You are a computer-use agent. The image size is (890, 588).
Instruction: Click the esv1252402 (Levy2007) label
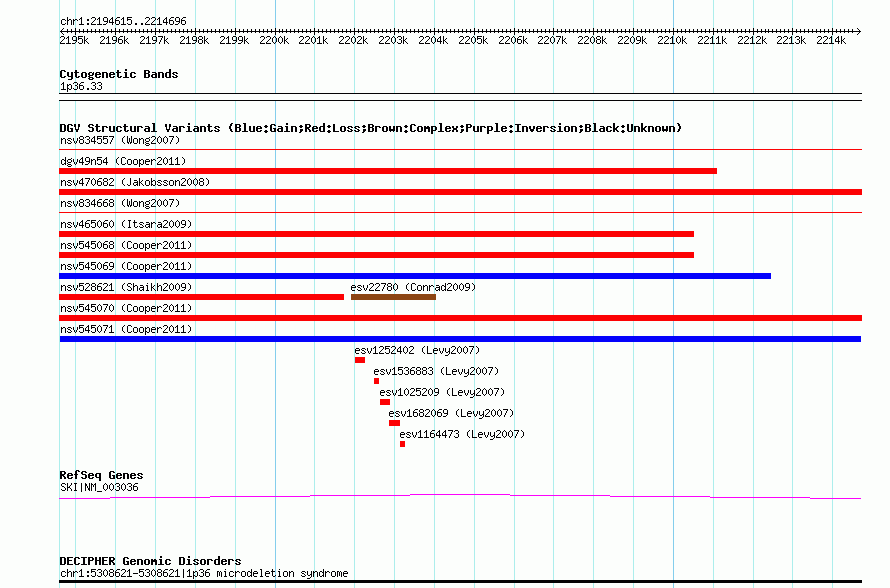pos(417,350)
